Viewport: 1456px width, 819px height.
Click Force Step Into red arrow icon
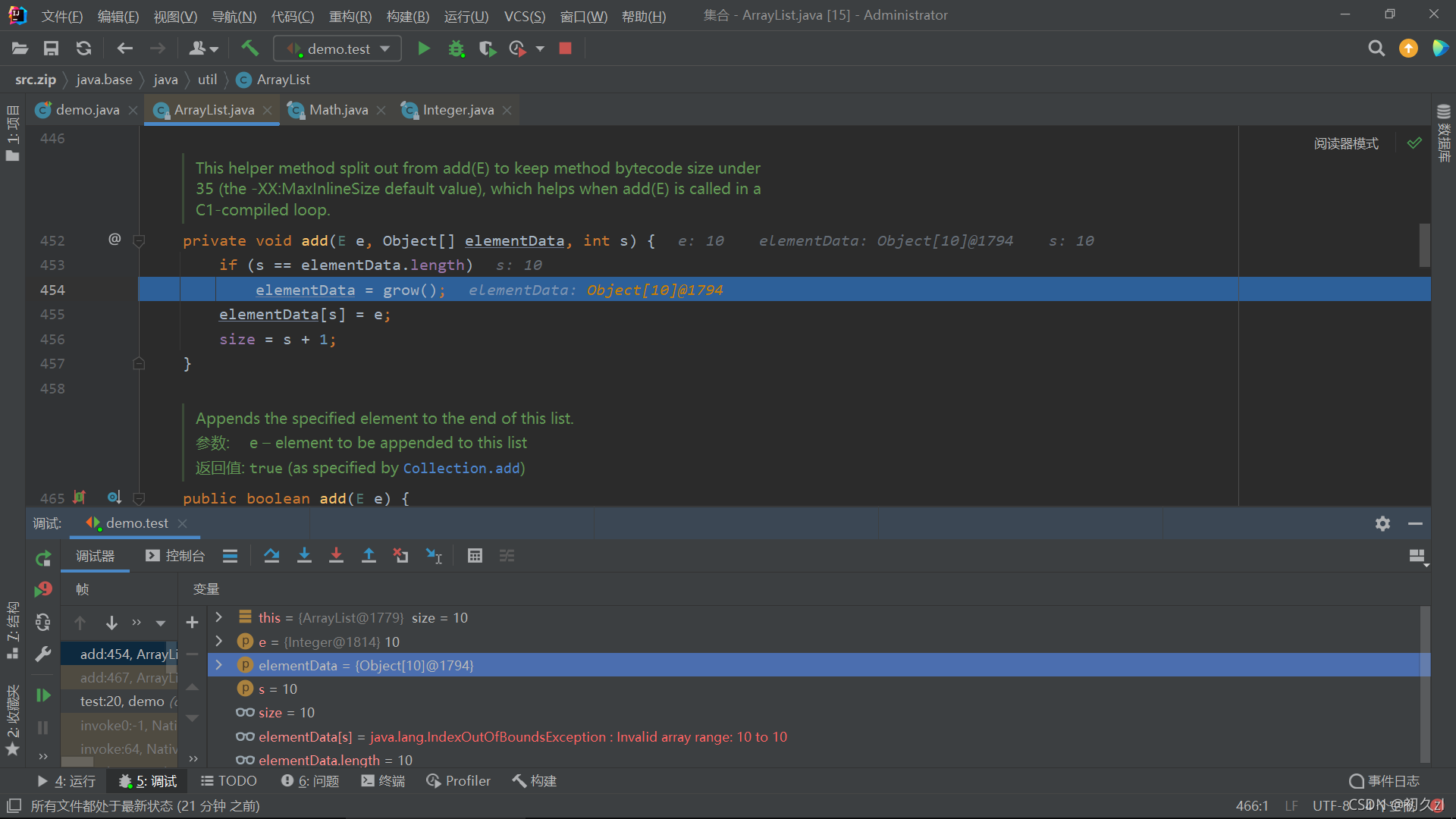[x=336, y=556]
